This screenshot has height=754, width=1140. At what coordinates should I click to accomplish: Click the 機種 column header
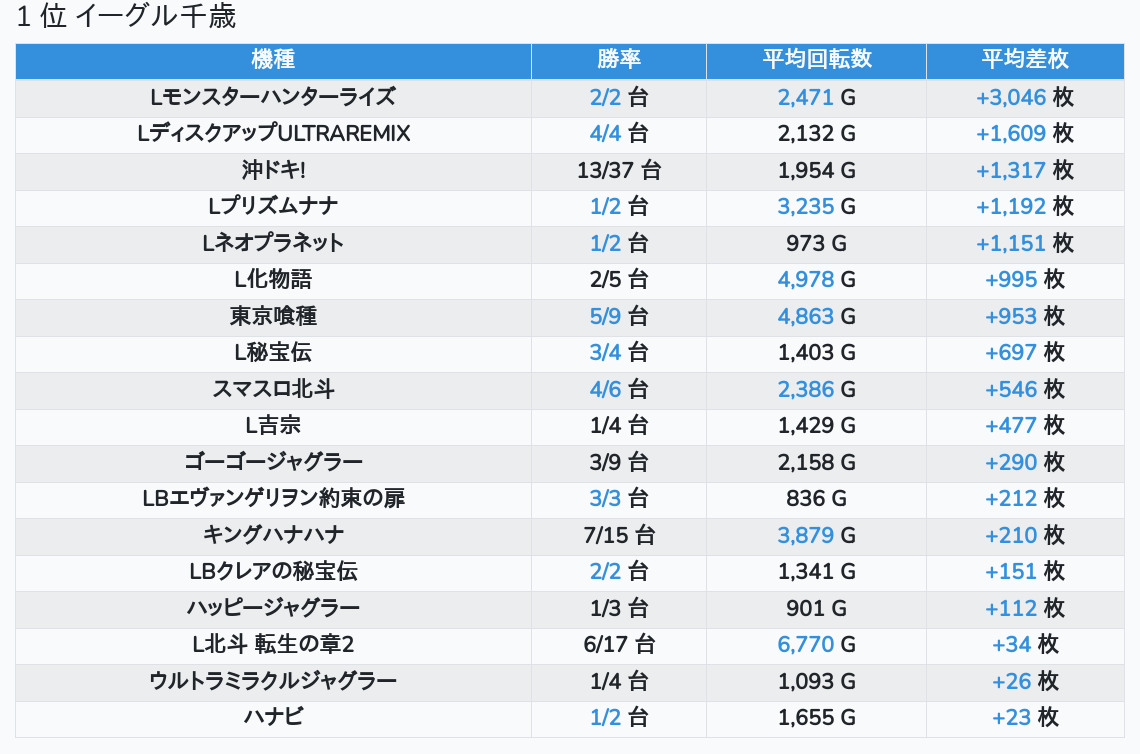[273, 60]
